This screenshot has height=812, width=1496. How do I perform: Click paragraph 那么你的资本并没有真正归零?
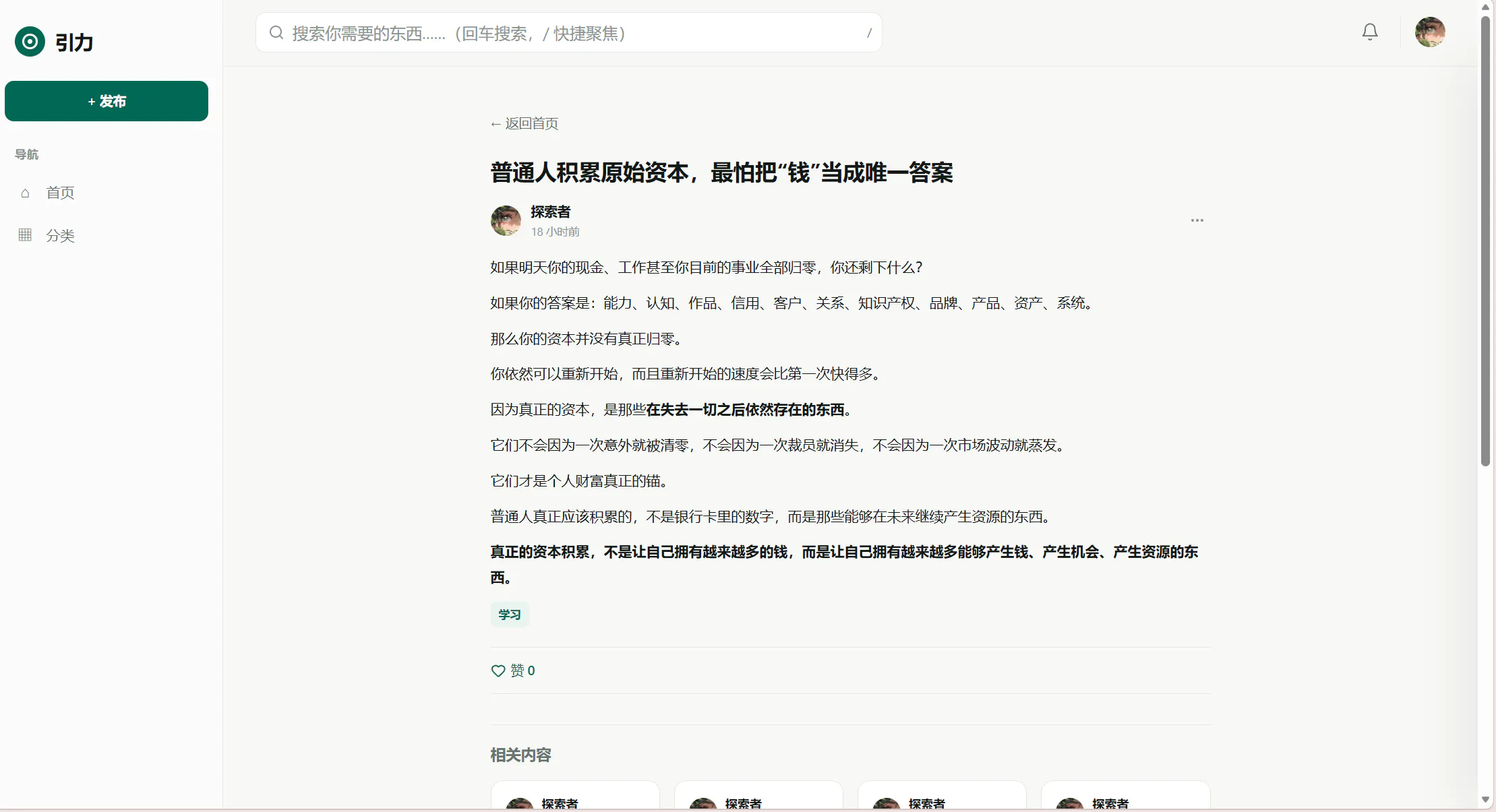(x=586, y=339)
